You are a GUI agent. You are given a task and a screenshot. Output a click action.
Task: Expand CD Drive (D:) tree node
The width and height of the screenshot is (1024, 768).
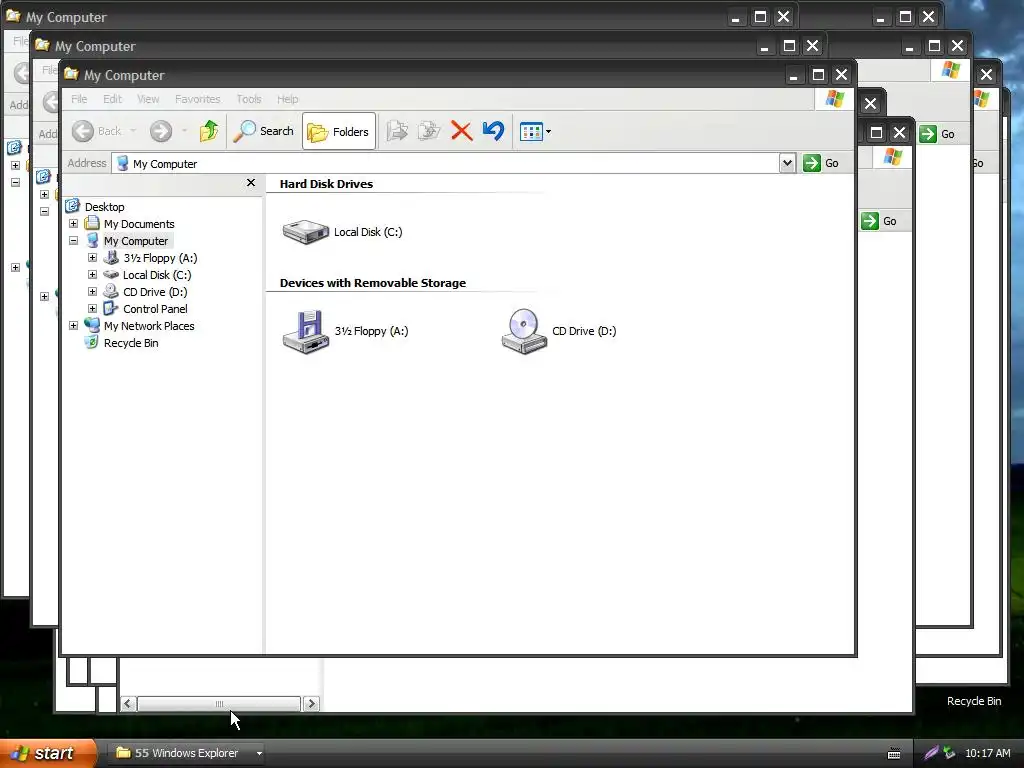point(92,292)
